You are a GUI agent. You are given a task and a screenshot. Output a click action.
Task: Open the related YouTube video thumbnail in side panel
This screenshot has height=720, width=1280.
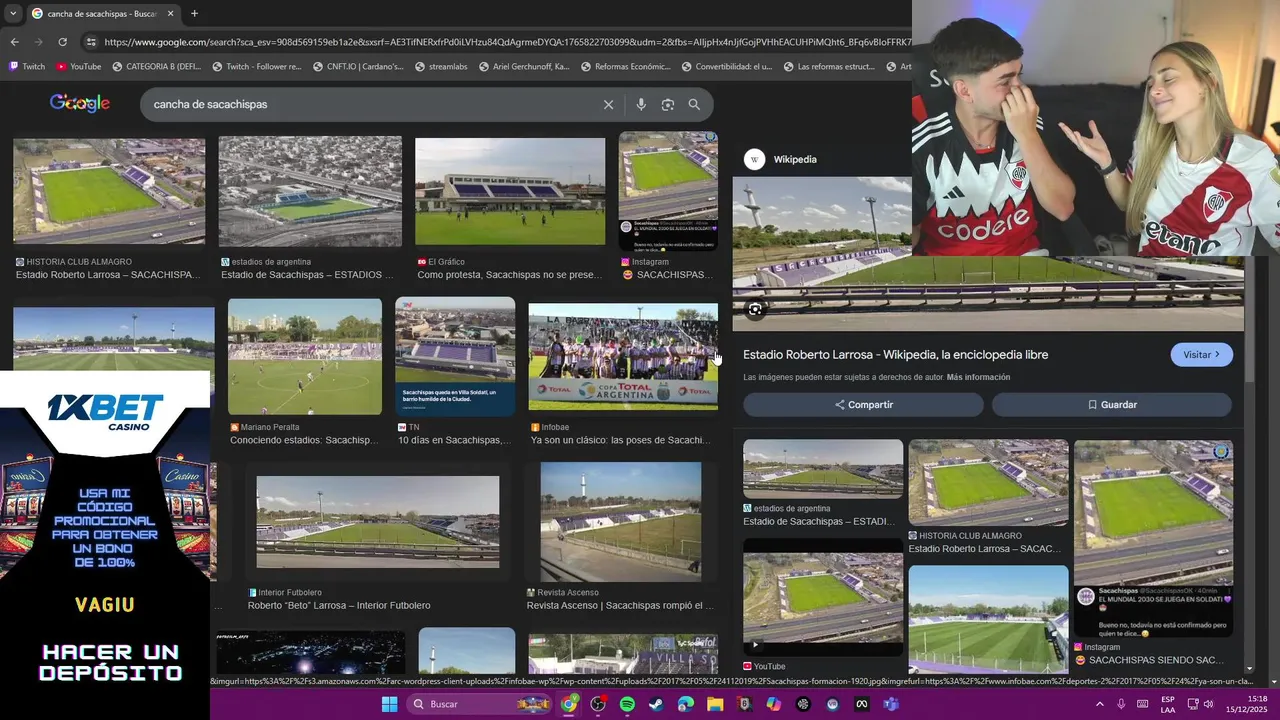click(x=823, y=597)
